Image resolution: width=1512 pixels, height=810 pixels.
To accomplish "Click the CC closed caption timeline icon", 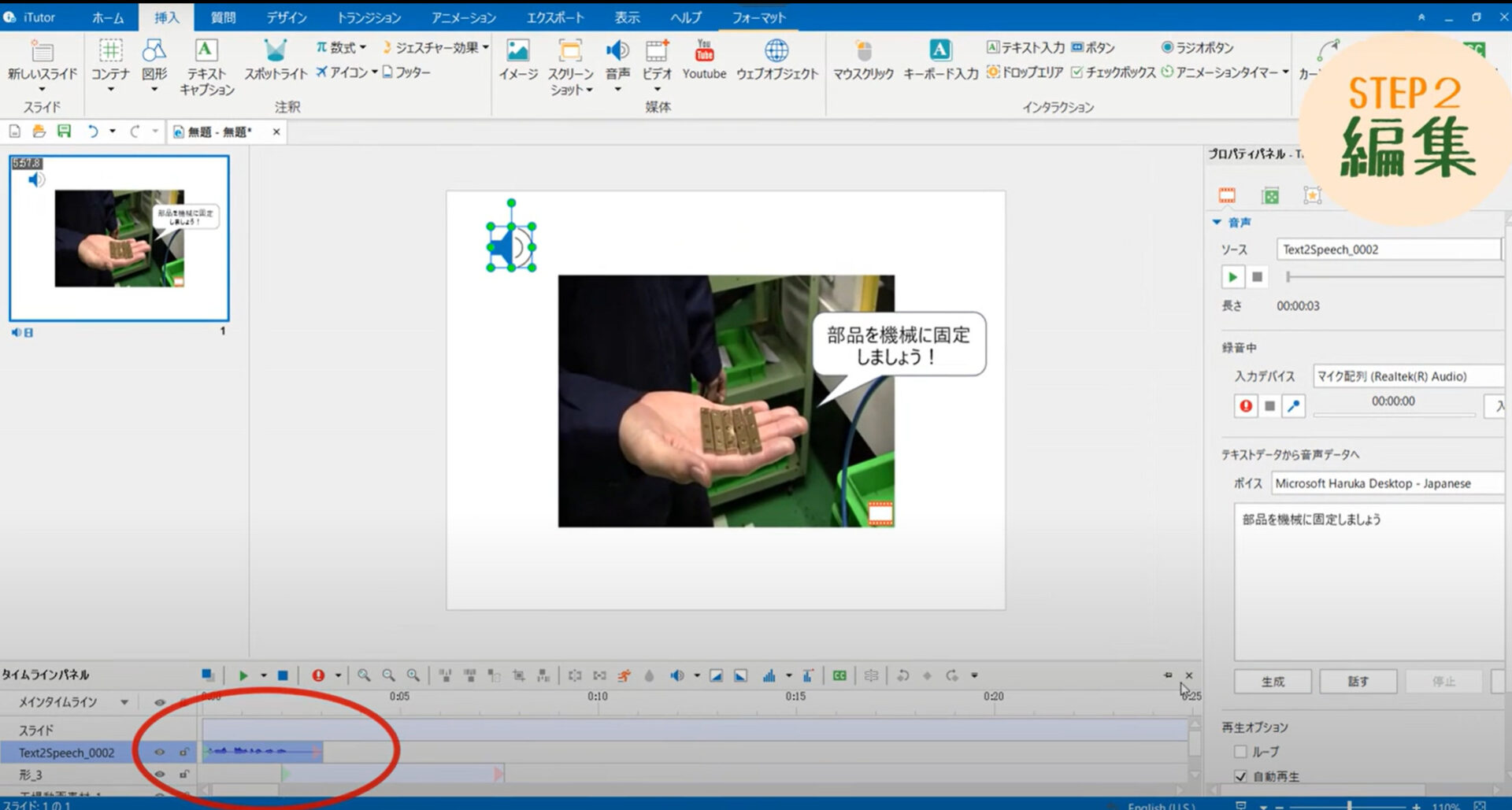I will 839,675.
